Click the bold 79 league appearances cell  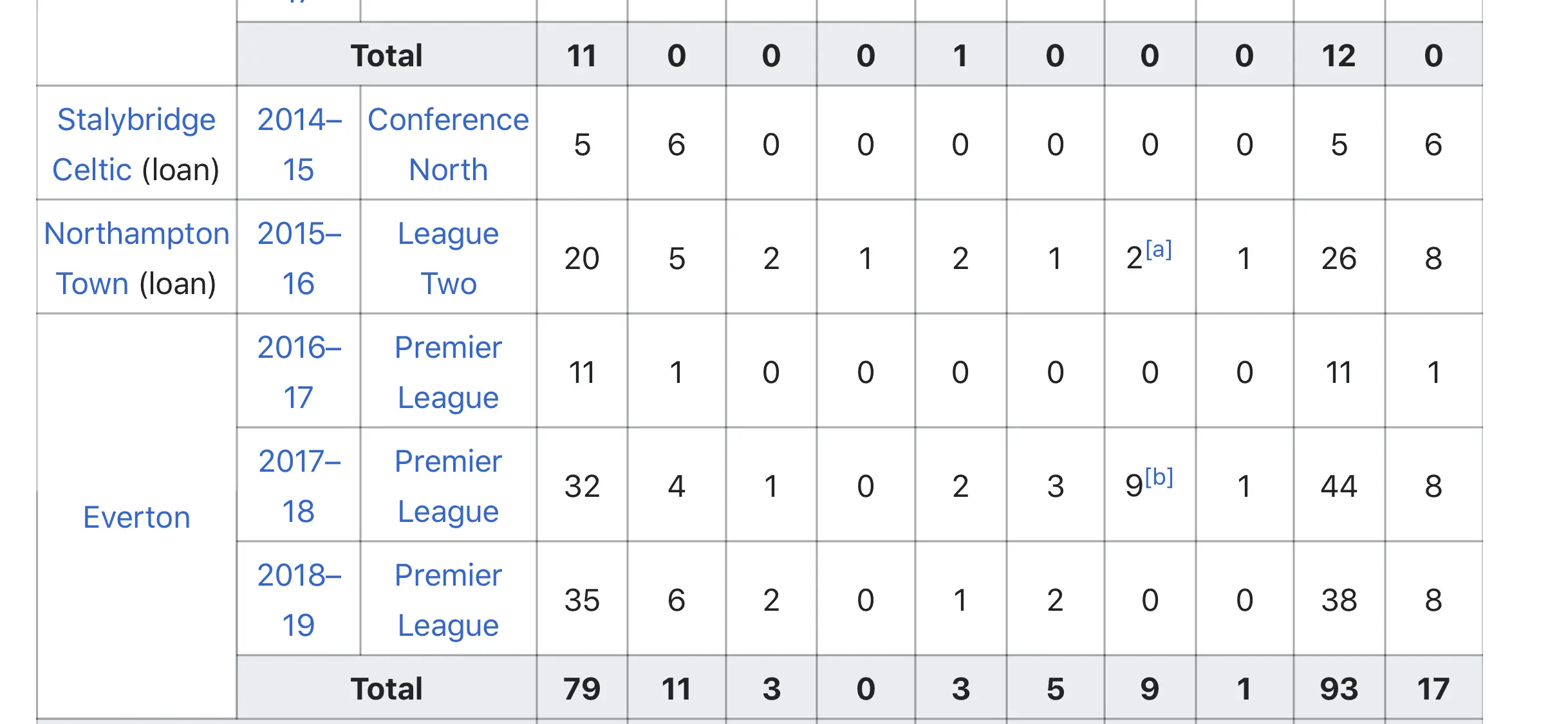click(x=582, y=689)
